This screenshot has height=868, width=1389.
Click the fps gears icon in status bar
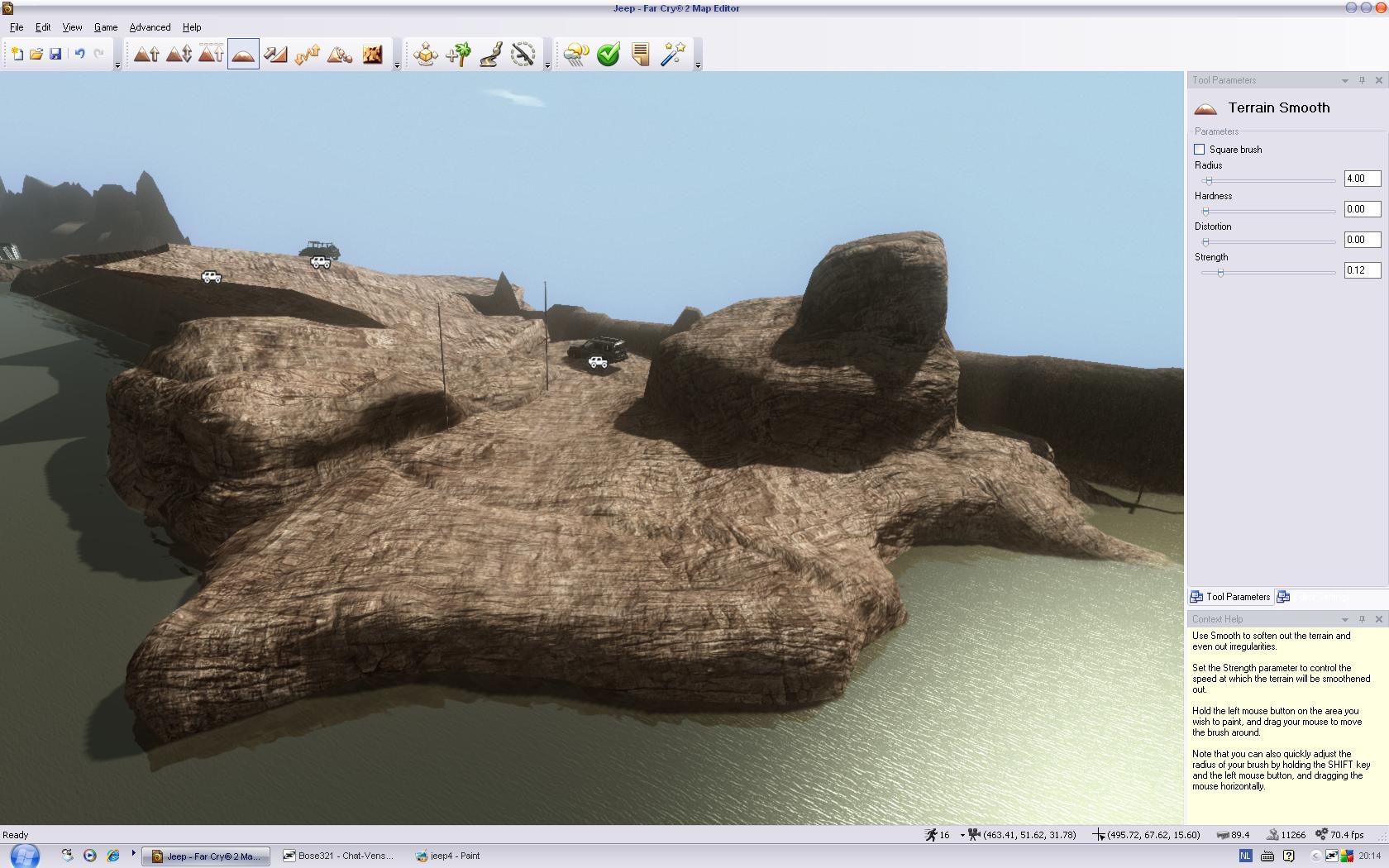1321,835
